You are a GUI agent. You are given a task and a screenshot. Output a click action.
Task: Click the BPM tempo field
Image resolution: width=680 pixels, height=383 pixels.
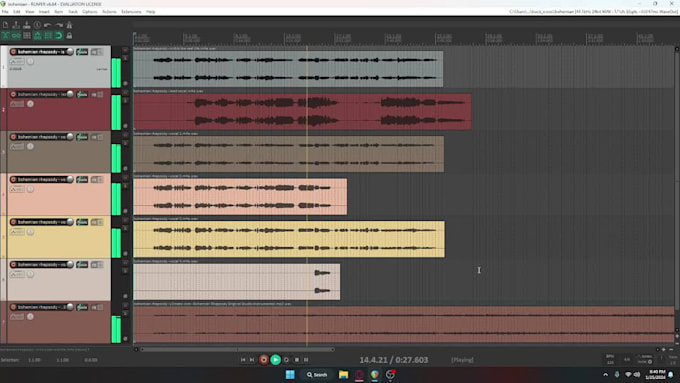coord(610,360)
